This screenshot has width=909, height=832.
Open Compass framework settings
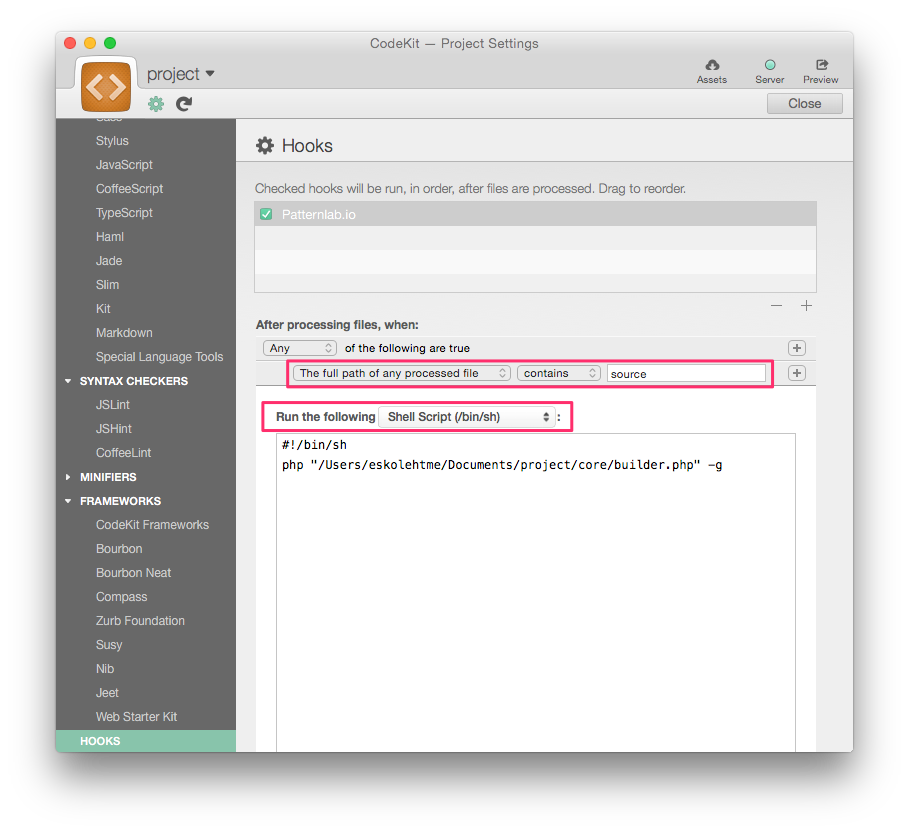[121, 597]
